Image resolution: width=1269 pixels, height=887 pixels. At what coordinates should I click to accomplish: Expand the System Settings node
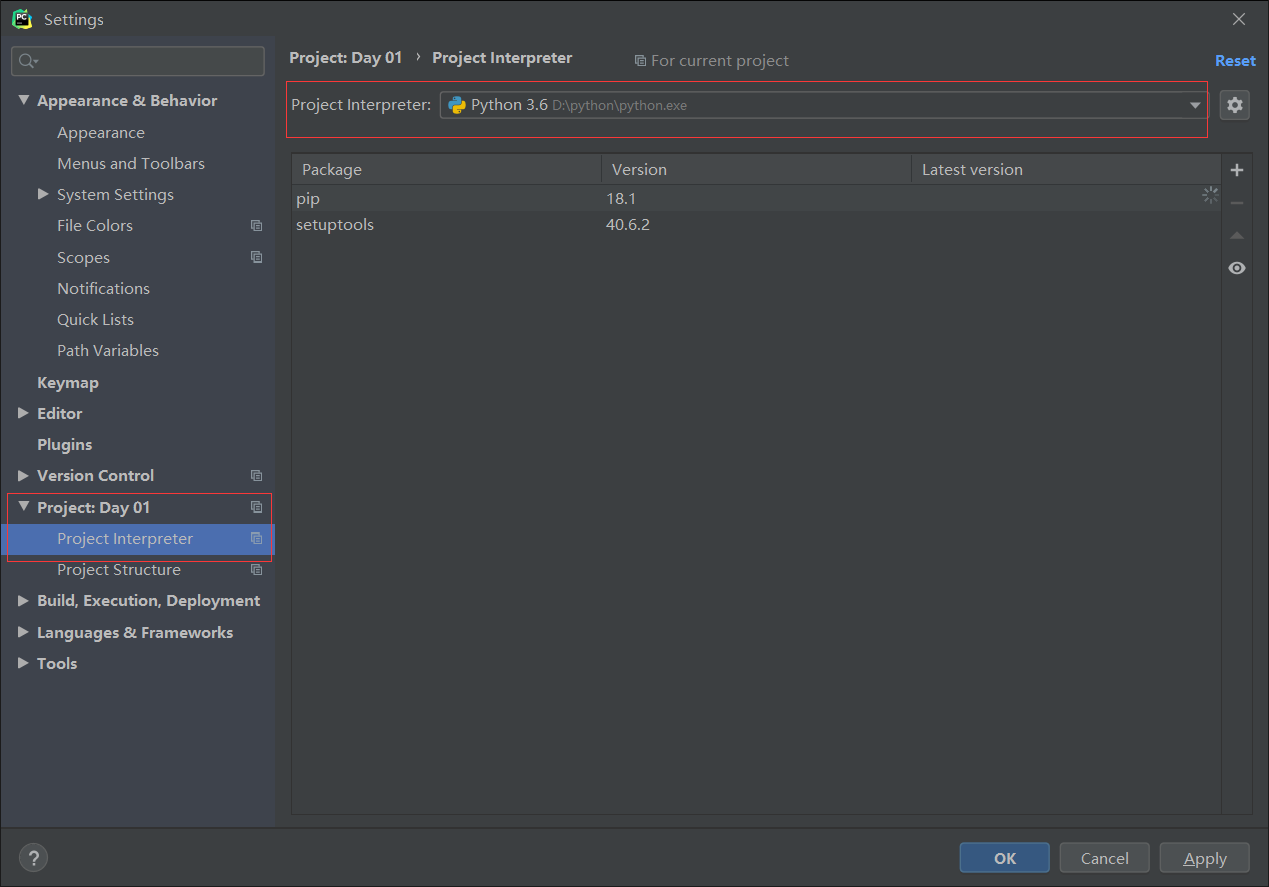pyautogui.click(x=43, y=194)
